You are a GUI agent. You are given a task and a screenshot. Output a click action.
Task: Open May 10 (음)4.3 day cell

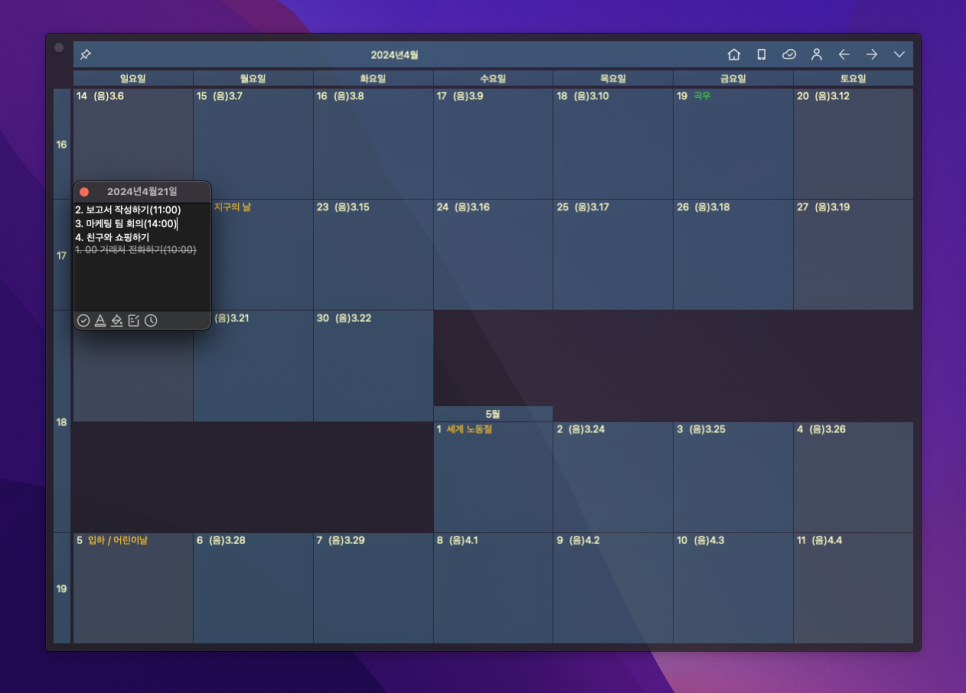[x=733, y=588]
